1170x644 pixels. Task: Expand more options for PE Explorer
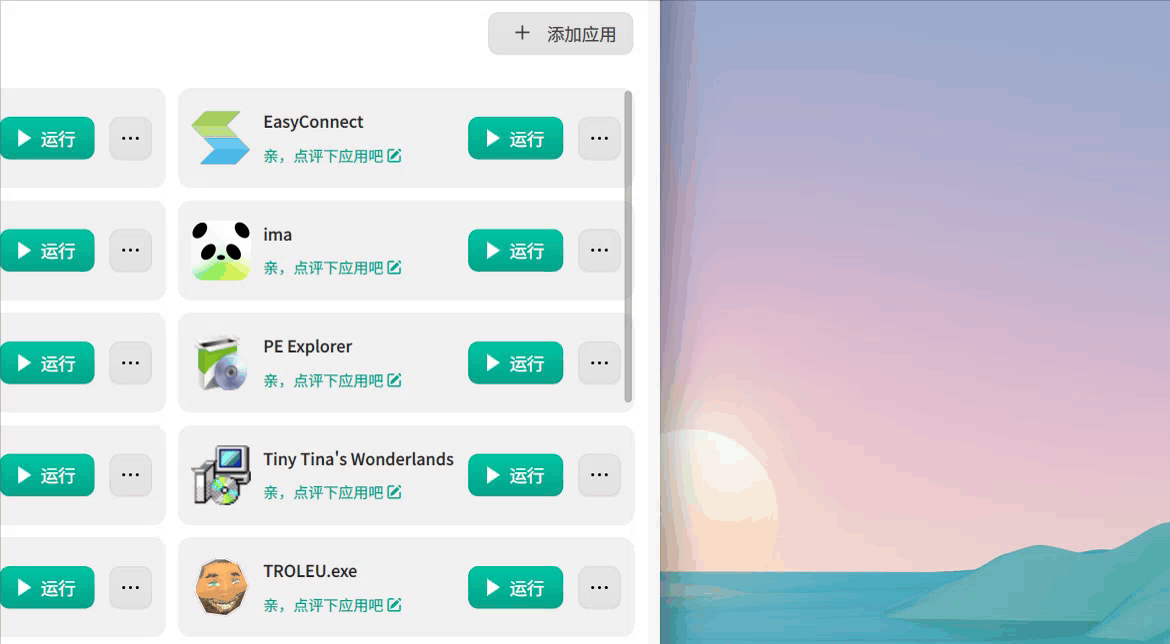point(599,363)
